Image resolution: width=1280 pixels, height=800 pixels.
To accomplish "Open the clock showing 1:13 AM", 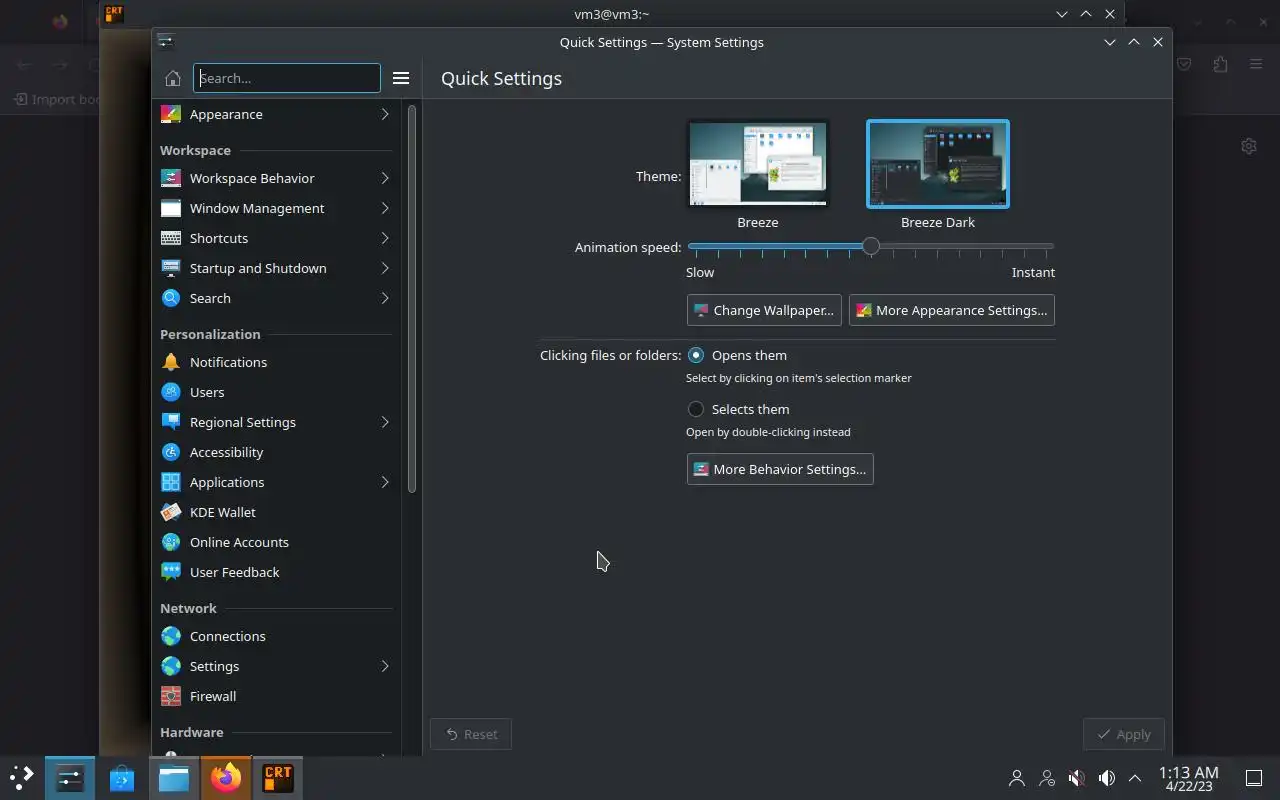I will click(1188, 778).
